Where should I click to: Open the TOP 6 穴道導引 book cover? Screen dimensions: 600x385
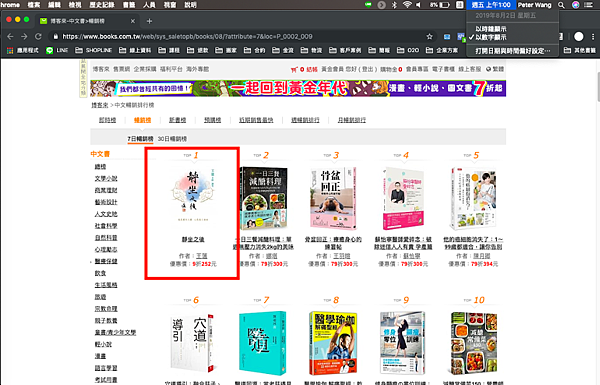pyautogui.click(x=192, y=343)
